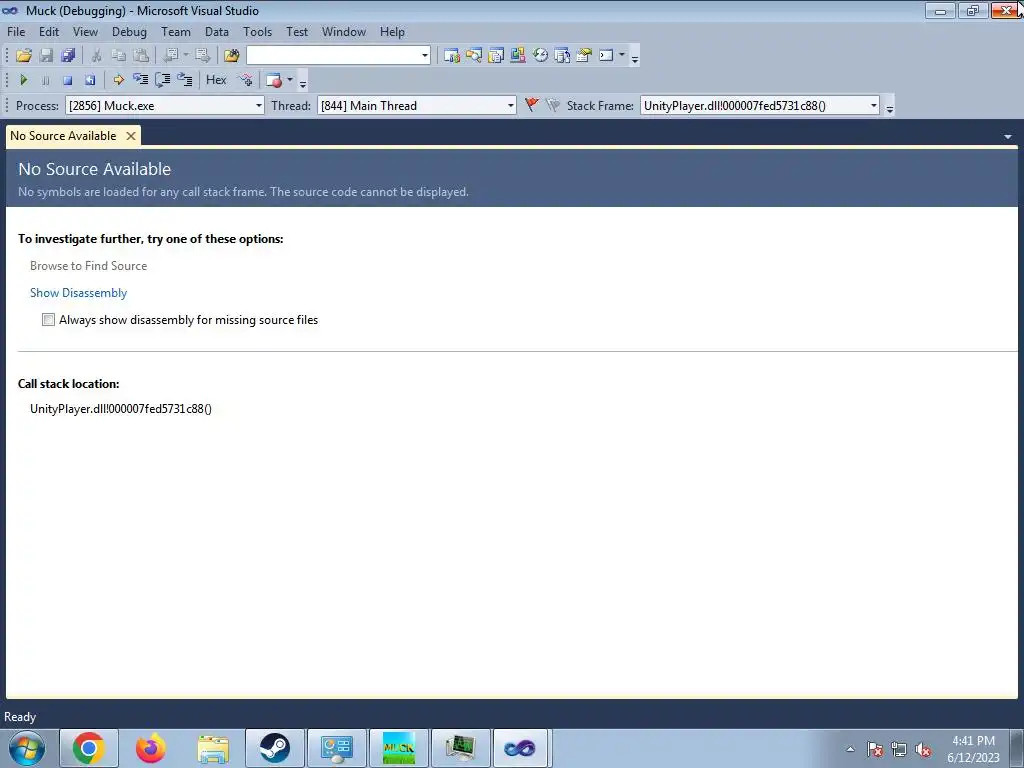1024x768 pixels.
Task: Click the Find combo box text field
Action: 333,56
